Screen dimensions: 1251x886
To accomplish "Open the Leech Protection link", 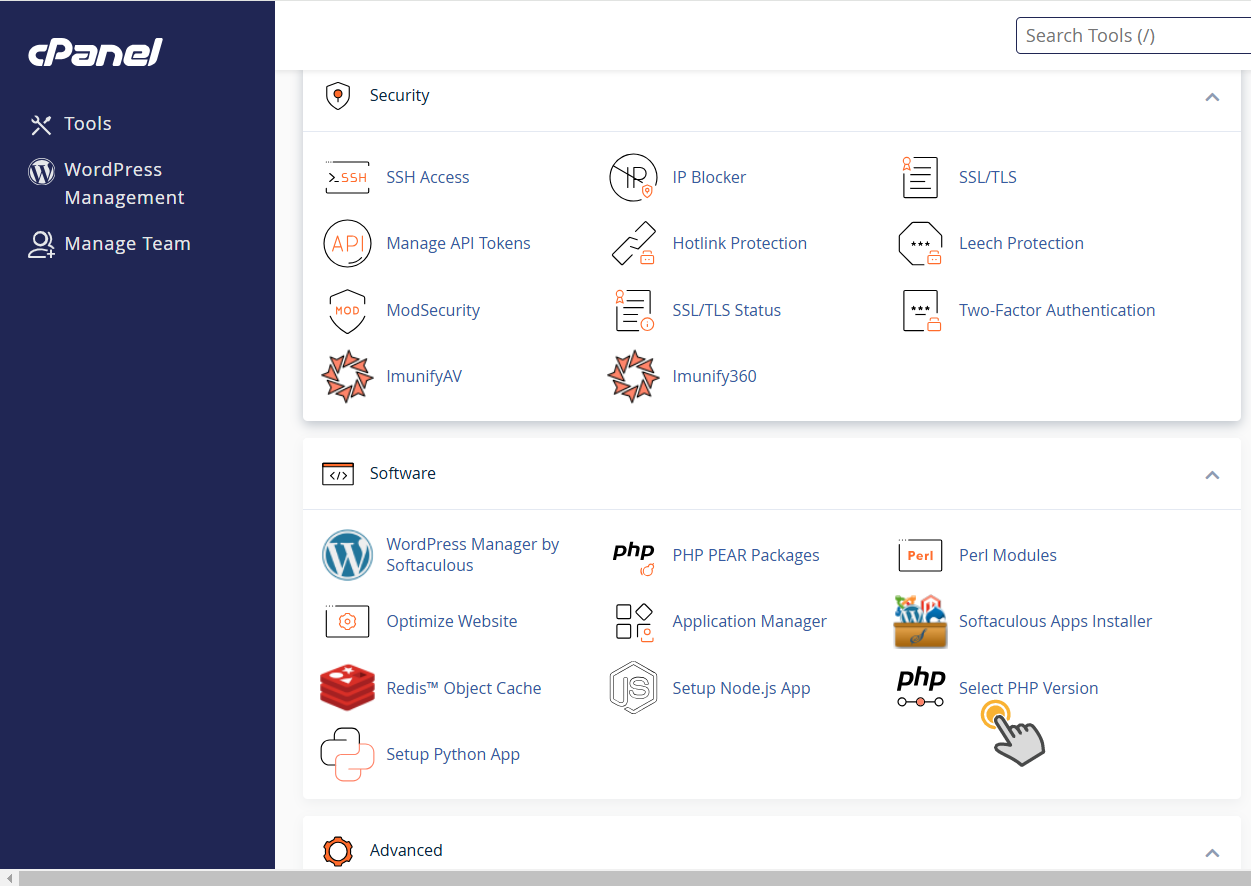I will pos(1021,243).
